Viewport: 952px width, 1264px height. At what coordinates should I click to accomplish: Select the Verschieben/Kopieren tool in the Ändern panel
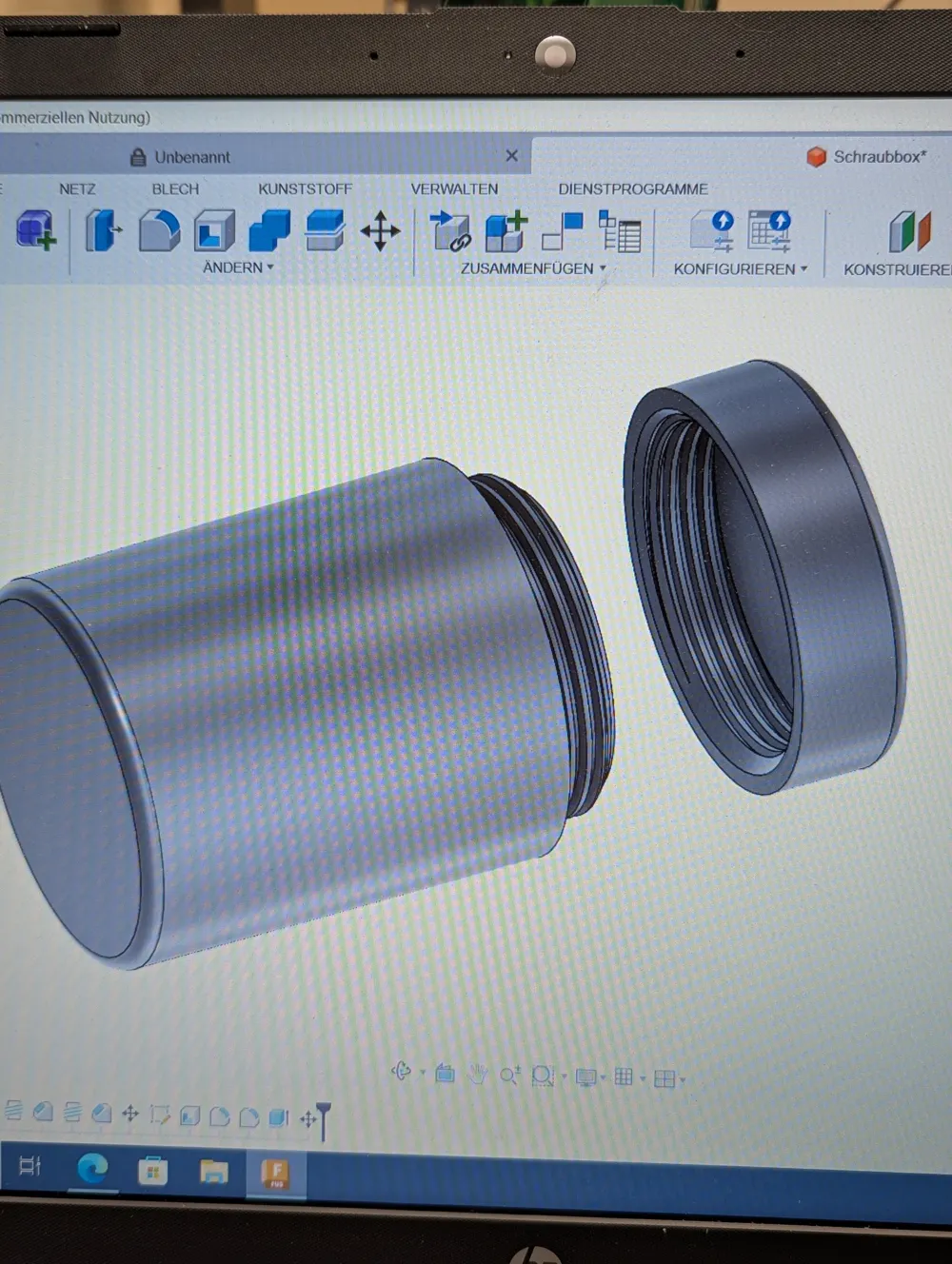pyautogui.click(x=381, y=231)
